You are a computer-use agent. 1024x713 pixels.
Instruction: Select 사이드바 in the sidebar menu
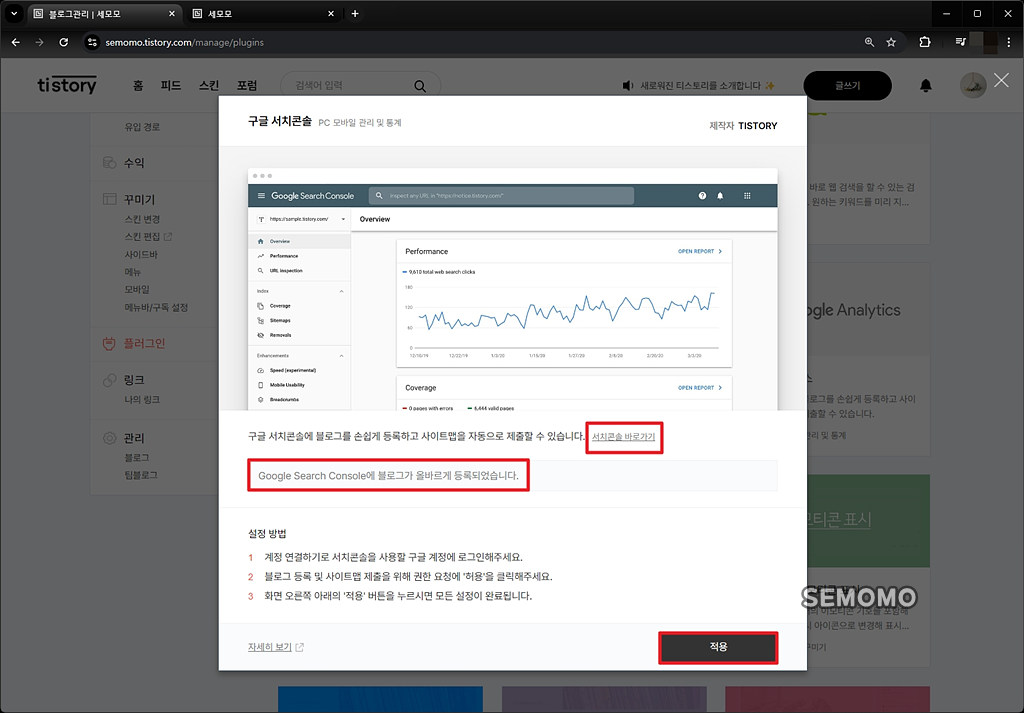(141, 254)
